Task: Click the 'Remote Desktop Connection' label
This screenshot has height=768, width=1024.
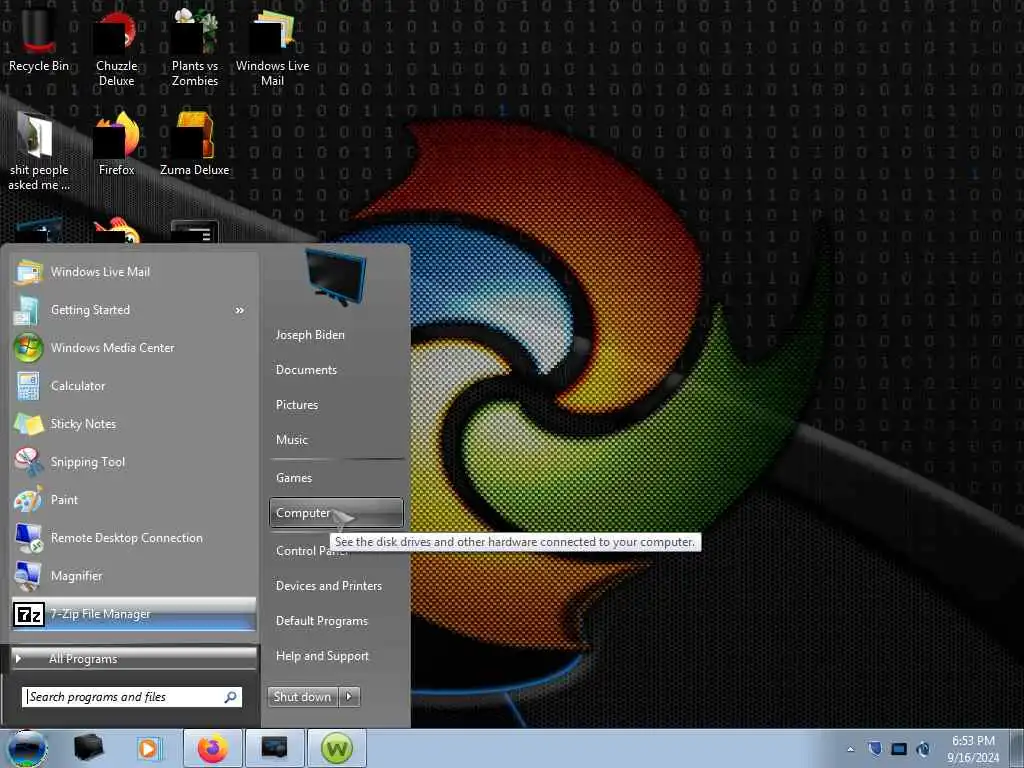Action: [x=127, y=538]
